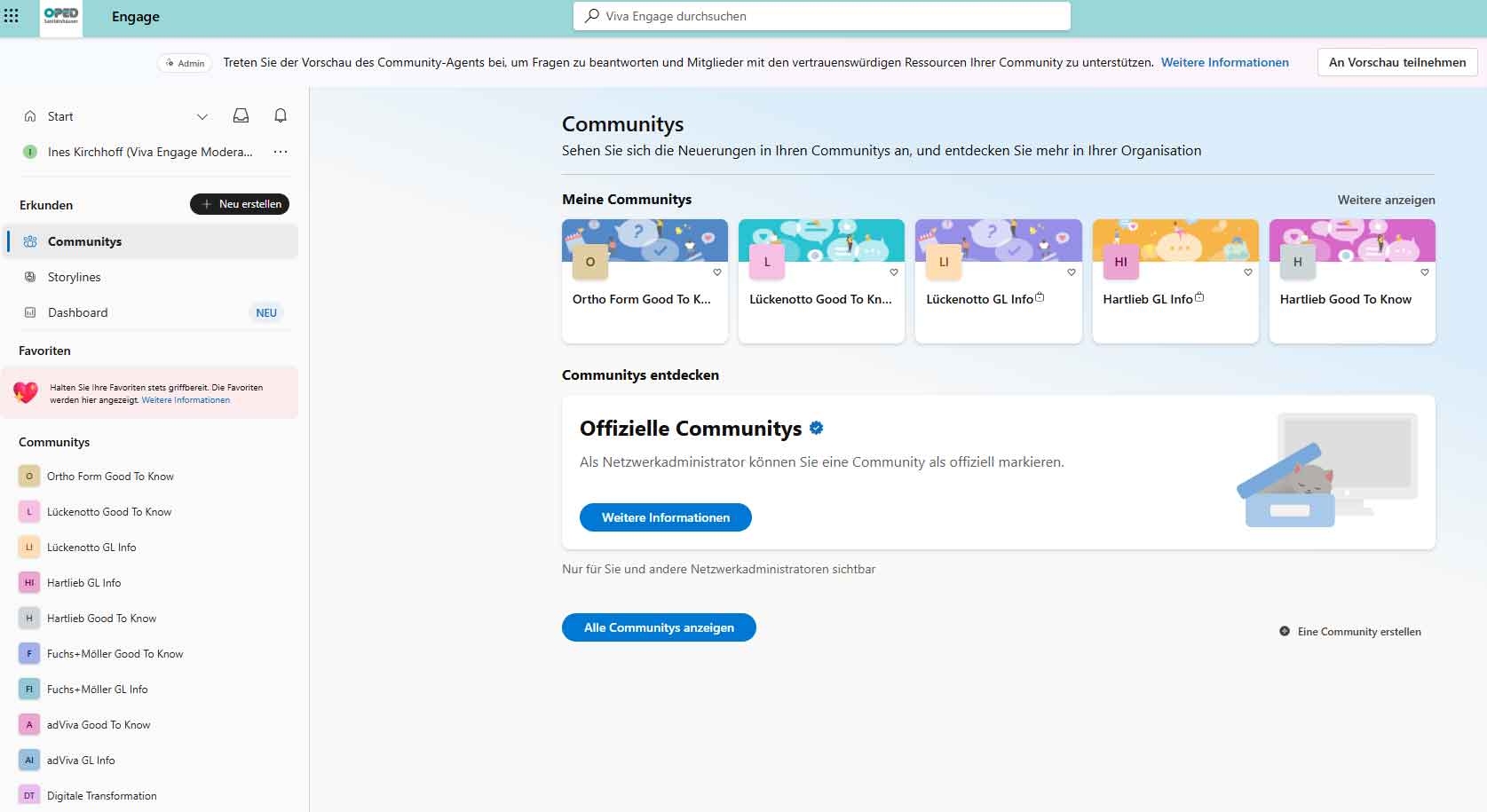Open the Lückenotto Good To Know card thumbnail

click(x=821, y=241)
